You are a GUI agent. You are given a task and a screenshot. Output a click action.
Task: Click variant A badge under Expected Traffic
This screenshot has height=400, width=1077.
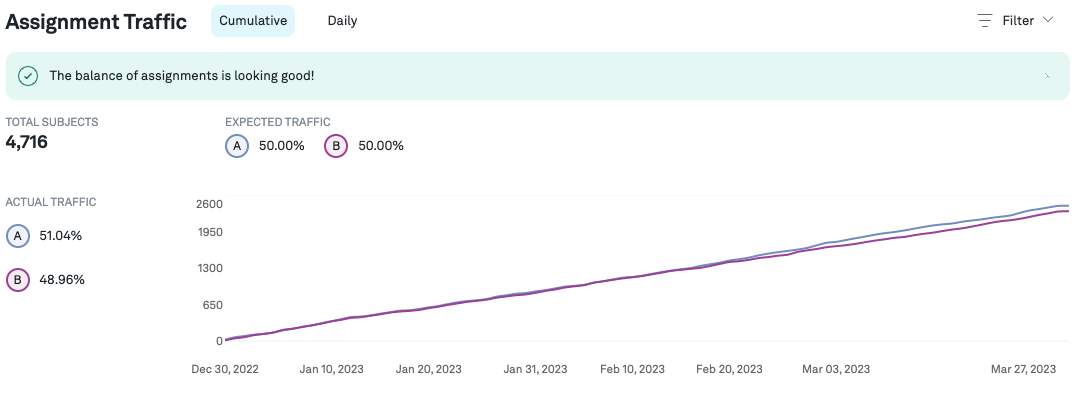[237, 146]
